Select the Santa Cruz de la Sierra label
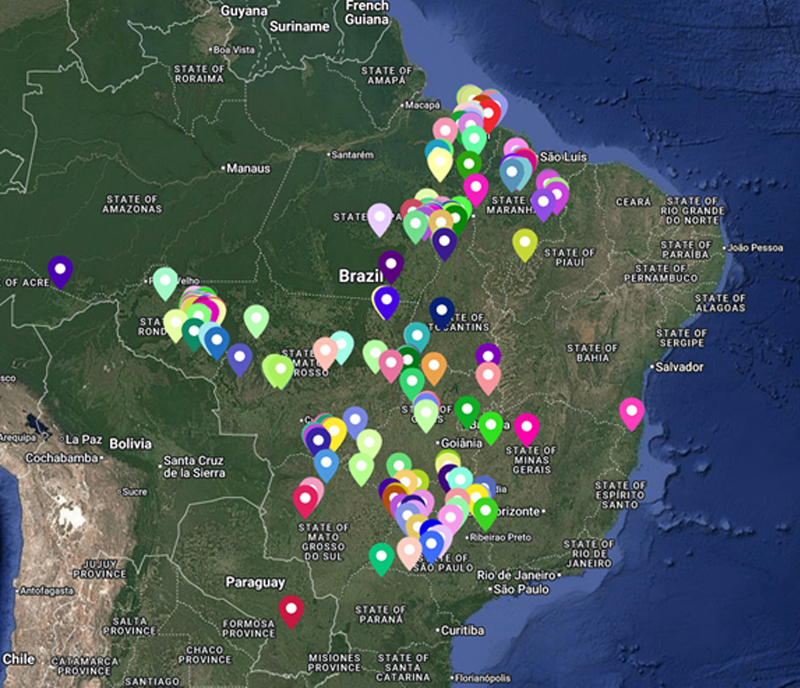Image resolution: width=800 pixels, height=688 pixels. pos(195,467)
